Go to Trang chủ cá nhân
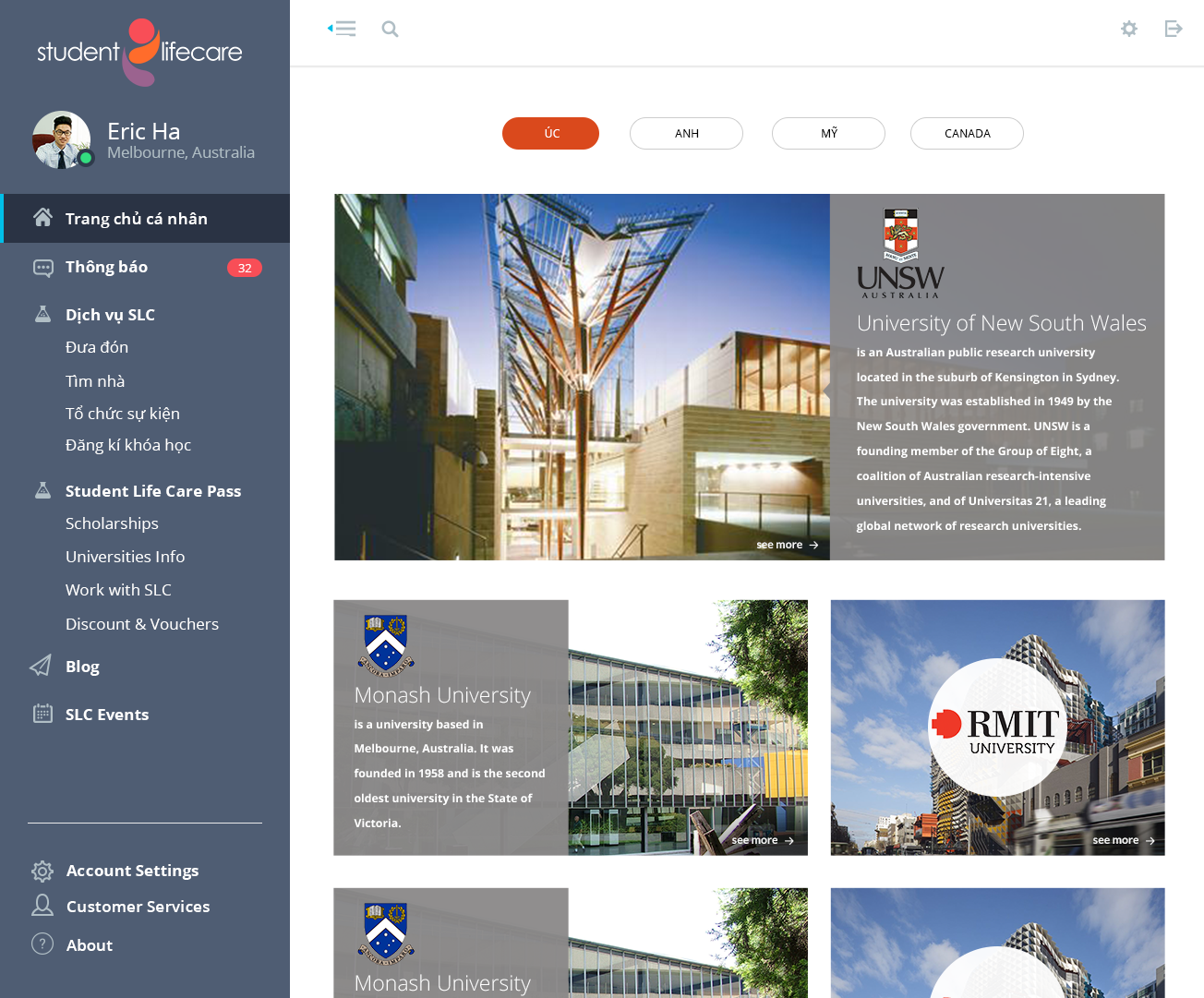 tap(145, 219)
